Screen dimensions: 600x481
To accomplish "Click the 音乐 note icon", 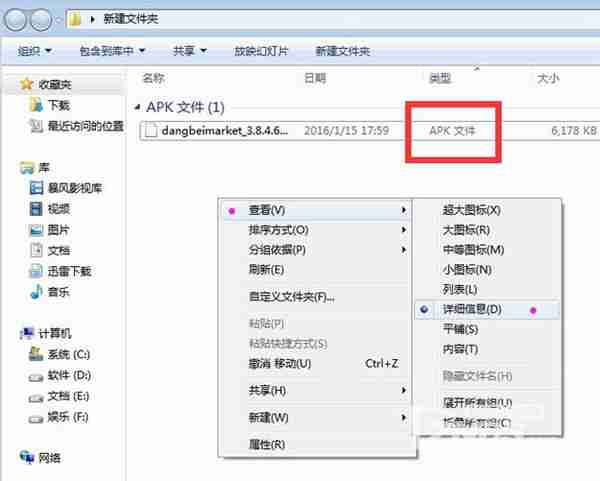I will [x=36, y=292].
